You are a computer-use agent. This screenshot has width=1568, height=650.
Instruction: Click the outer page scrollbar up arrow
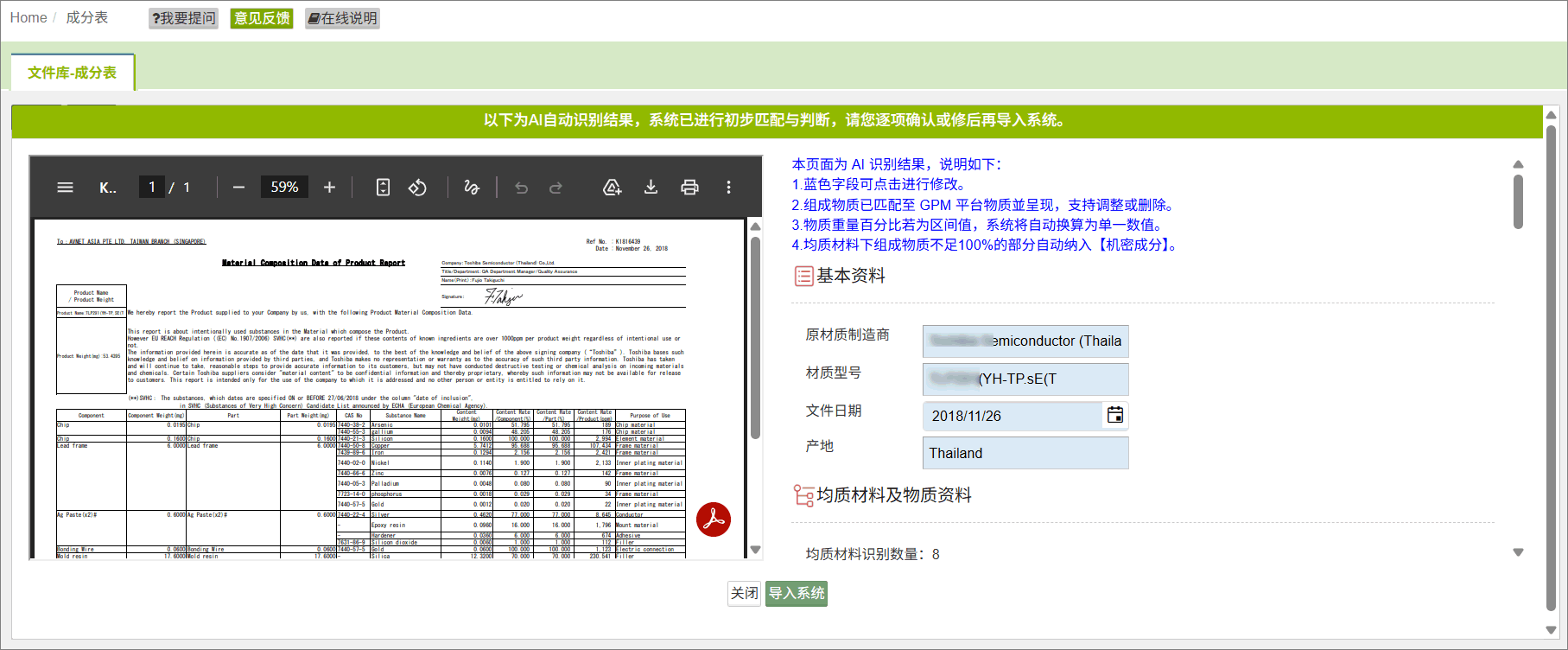tap(1551, 115)
